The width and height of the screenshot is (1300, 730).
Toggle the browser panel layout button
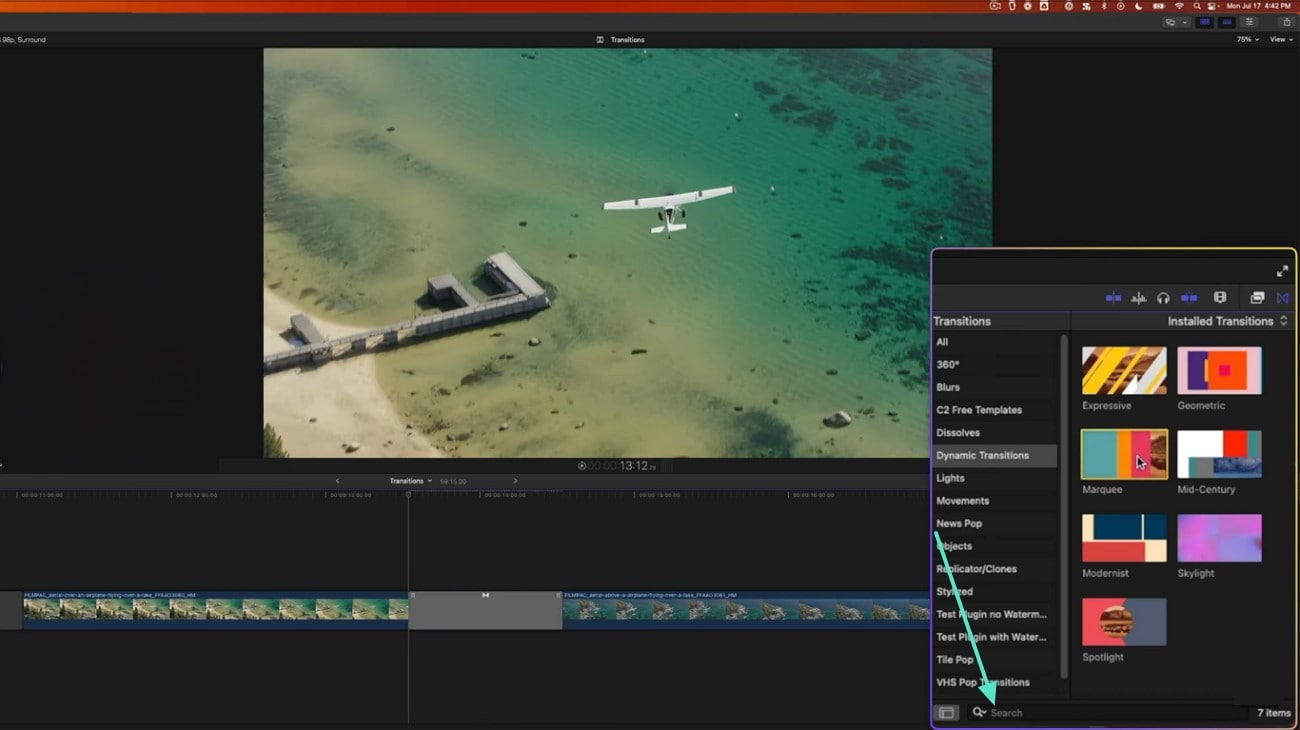(1204, 22)
